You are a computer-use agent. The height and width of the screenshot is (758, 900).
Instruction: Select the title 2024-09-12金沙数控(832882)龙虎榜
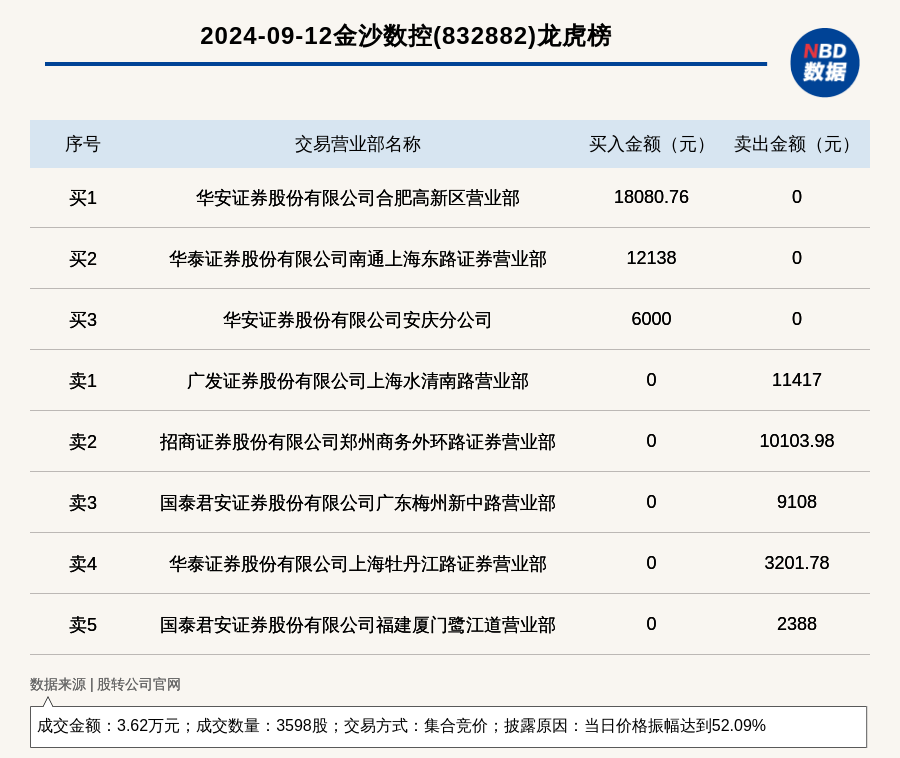pos(406,36)
